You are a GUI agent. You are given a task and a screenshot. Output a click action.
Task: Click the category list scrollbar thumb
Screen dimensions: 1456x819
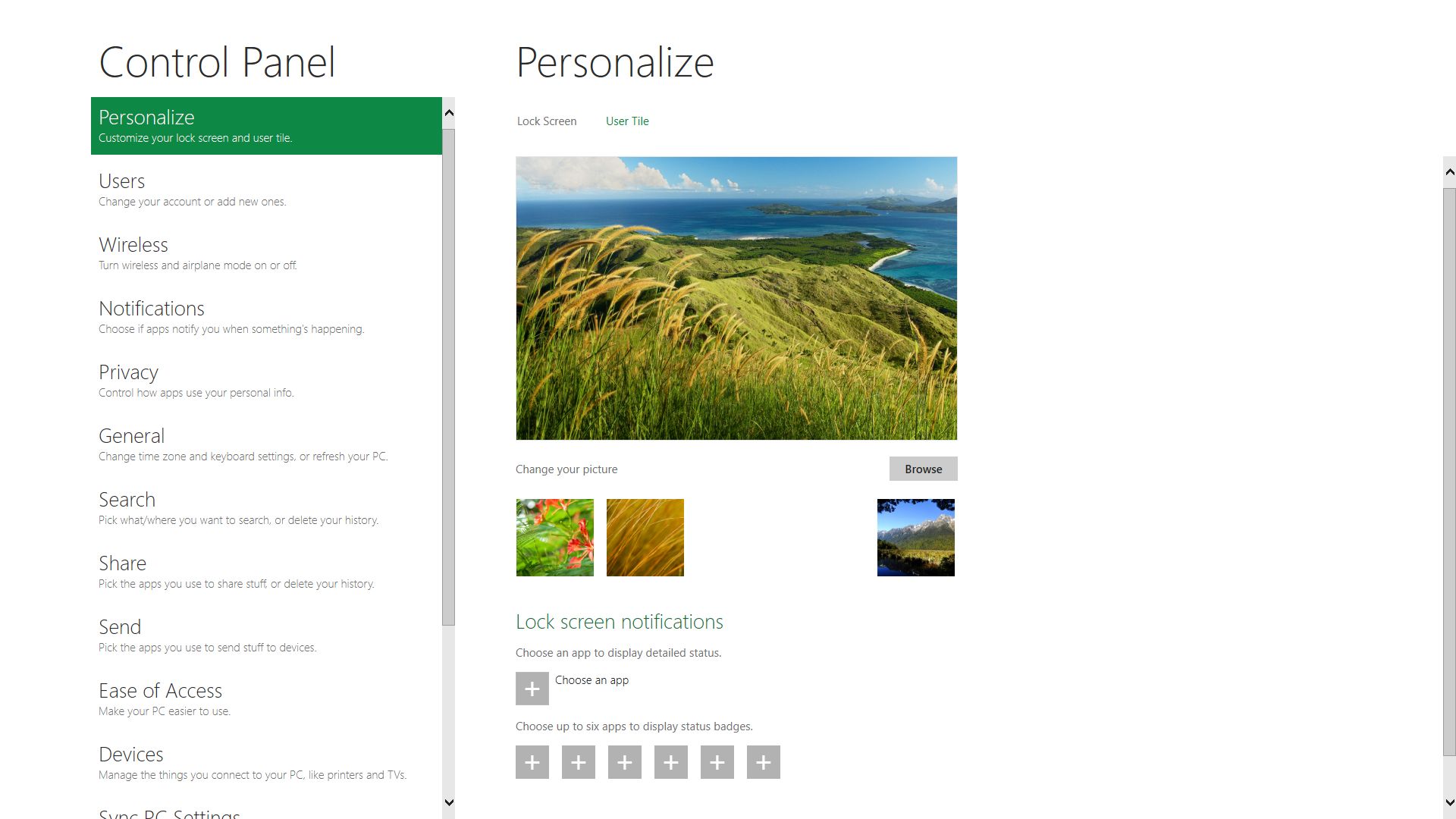coord(449,377)
